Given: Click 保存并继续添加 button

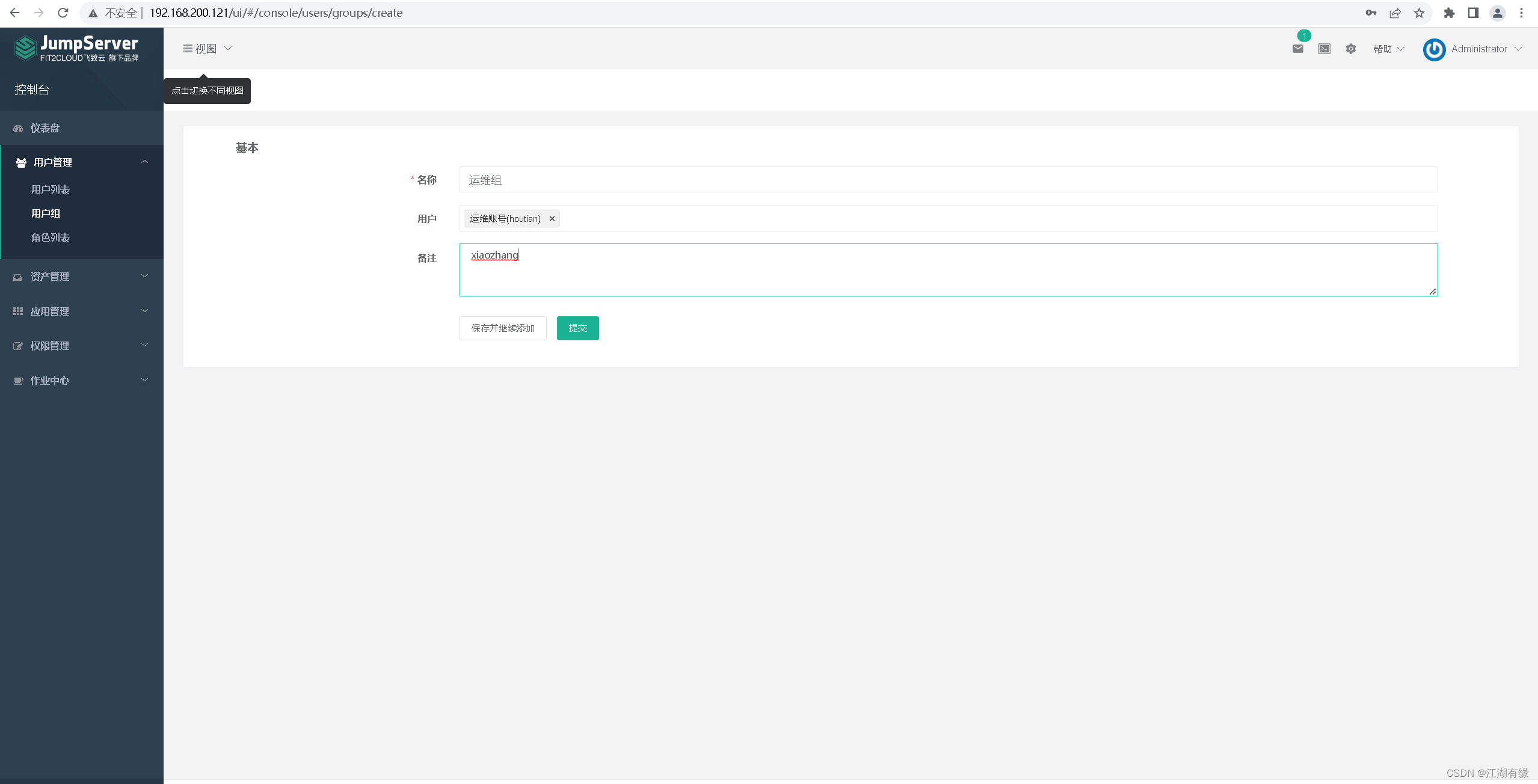Looking at the screenshot, I should 502,328.
